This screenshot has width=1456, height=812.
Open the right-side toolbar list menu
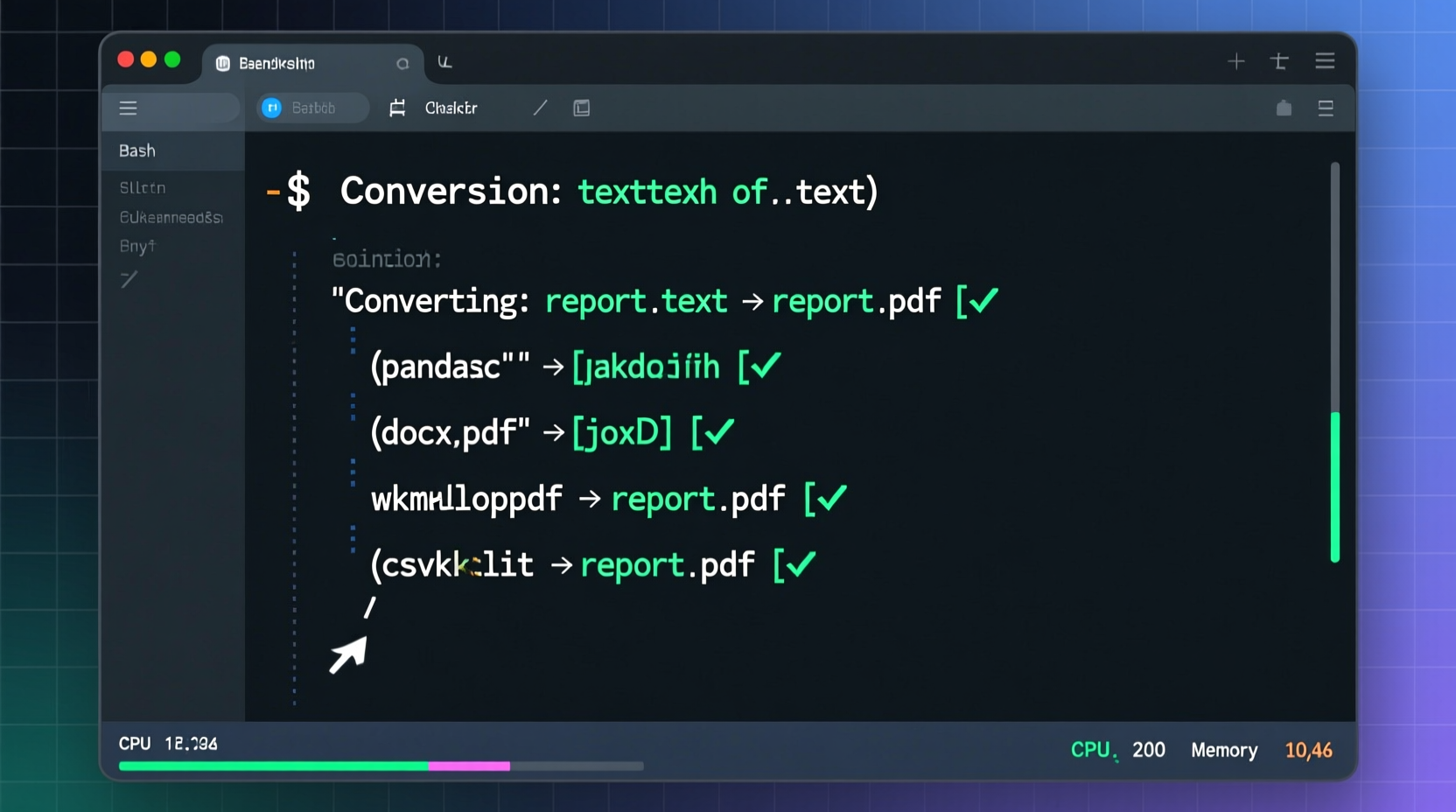[1326, 108]
